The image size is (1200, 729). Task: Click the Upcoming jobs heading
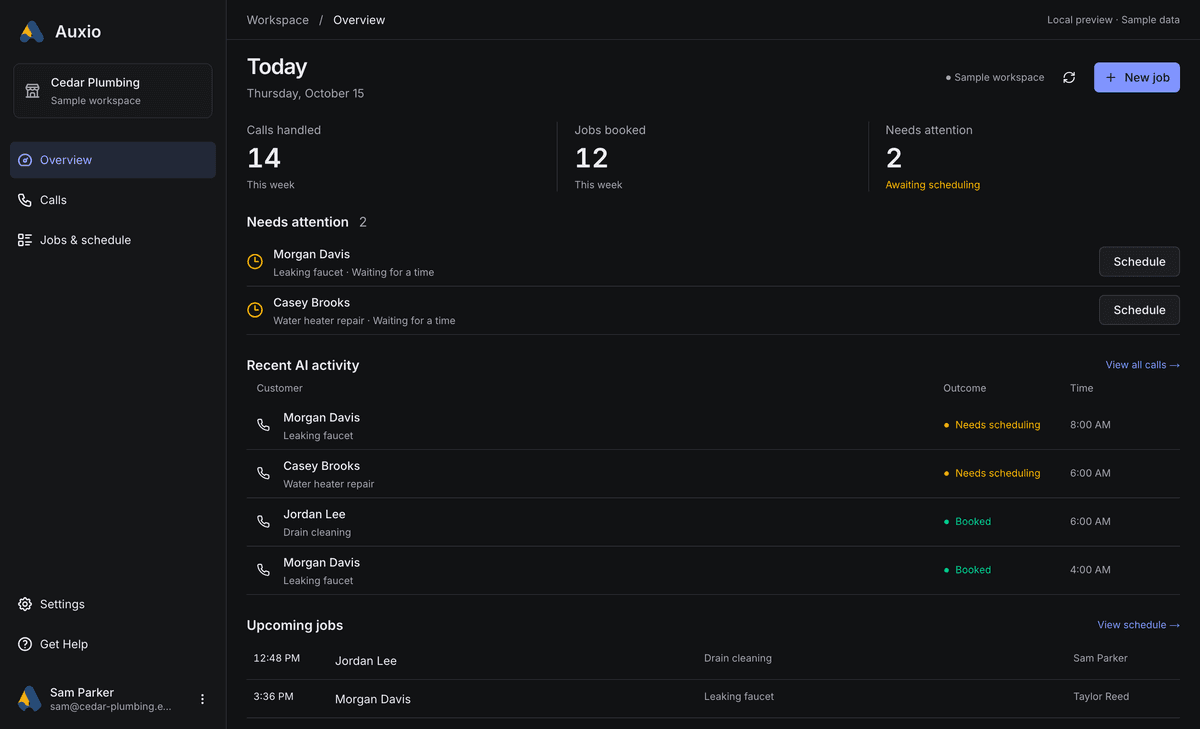[x=295, y=625]
